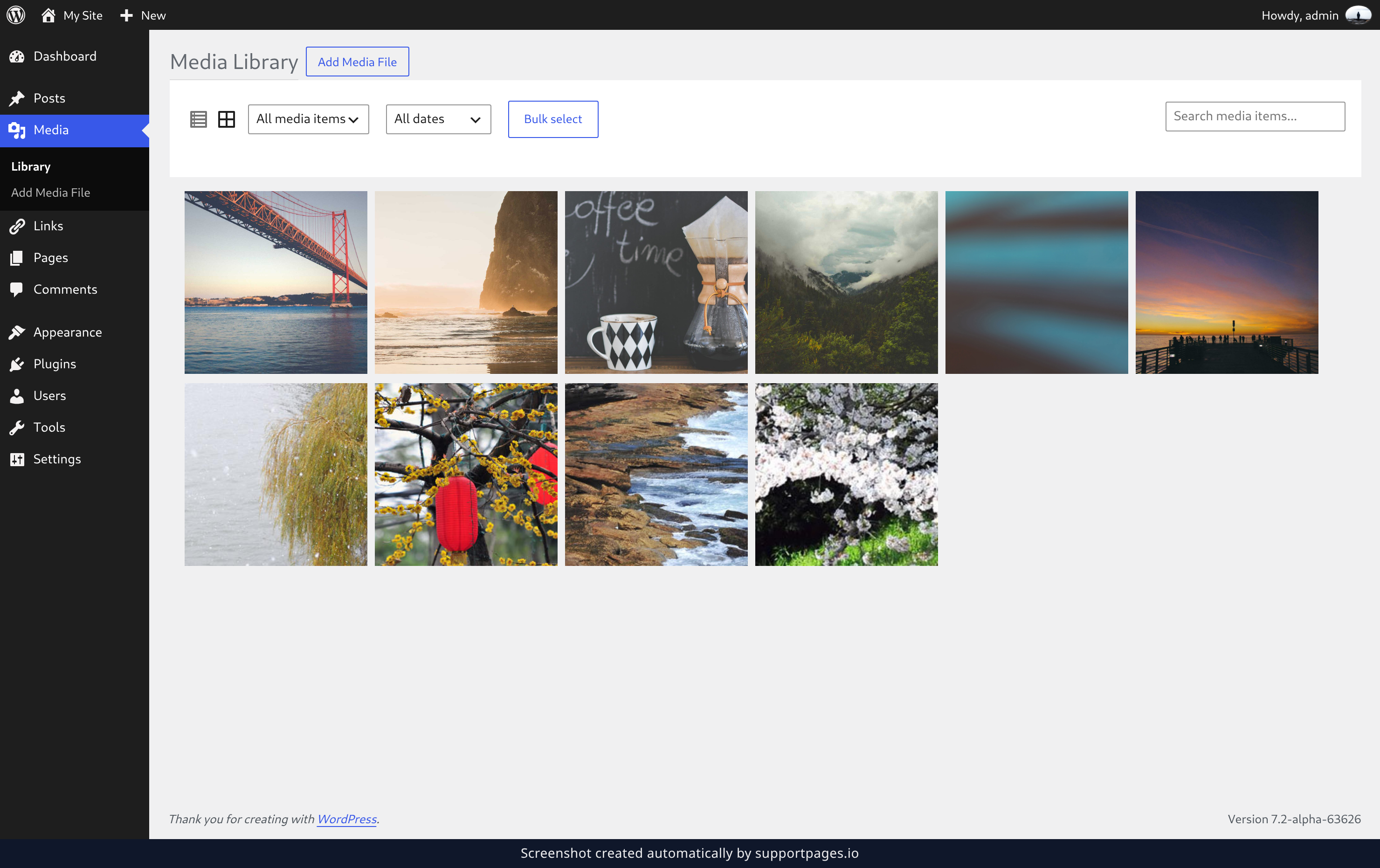1380x868 pixels.
Task: Switch to list view
Action: [x=198, y=119]
